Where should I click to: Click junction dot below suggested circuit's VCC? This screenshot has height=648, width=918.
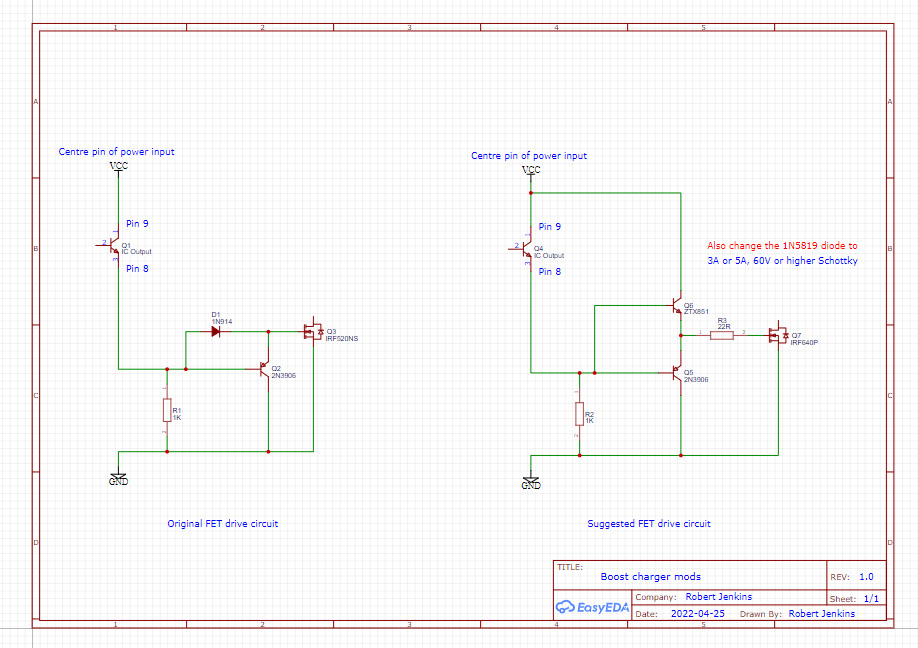tap(531, 193)
